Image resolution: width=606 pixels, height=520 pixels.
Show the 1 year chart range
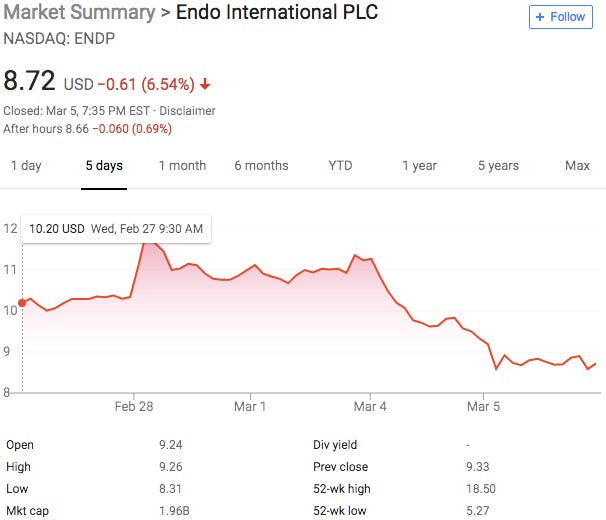pyautogui.click(x=419, y=166)
